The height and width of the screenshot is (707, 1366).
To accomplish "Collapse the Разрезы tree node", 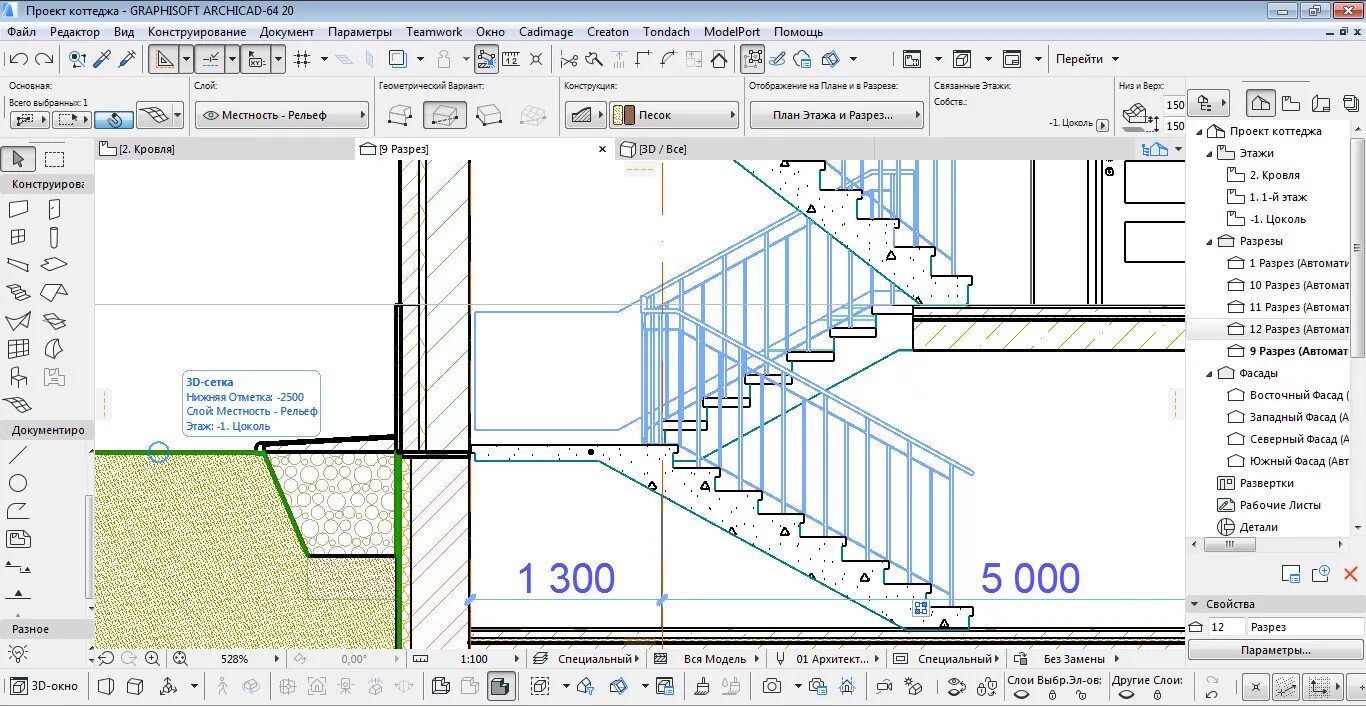I will [x=1209, y=241].
